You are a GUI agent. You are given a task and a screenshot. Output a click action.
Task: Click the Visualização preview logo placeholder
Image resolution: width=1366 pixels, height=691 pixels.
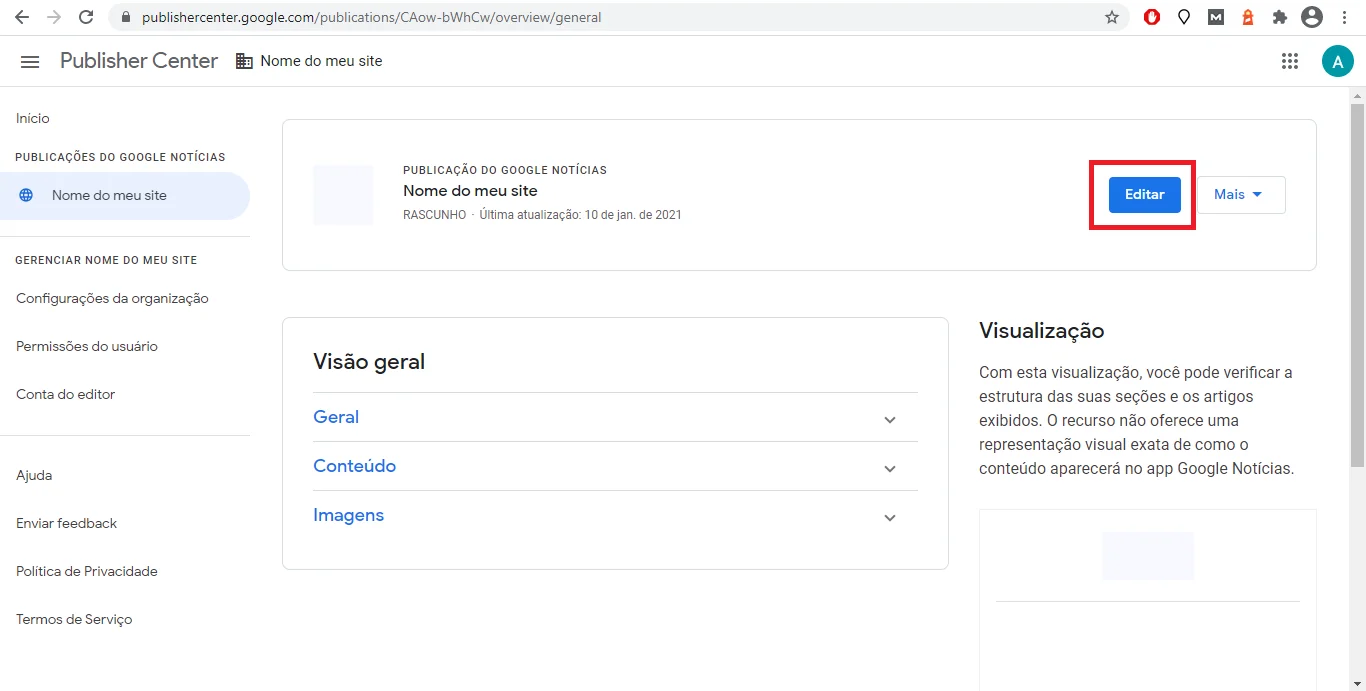point(1148,556)
